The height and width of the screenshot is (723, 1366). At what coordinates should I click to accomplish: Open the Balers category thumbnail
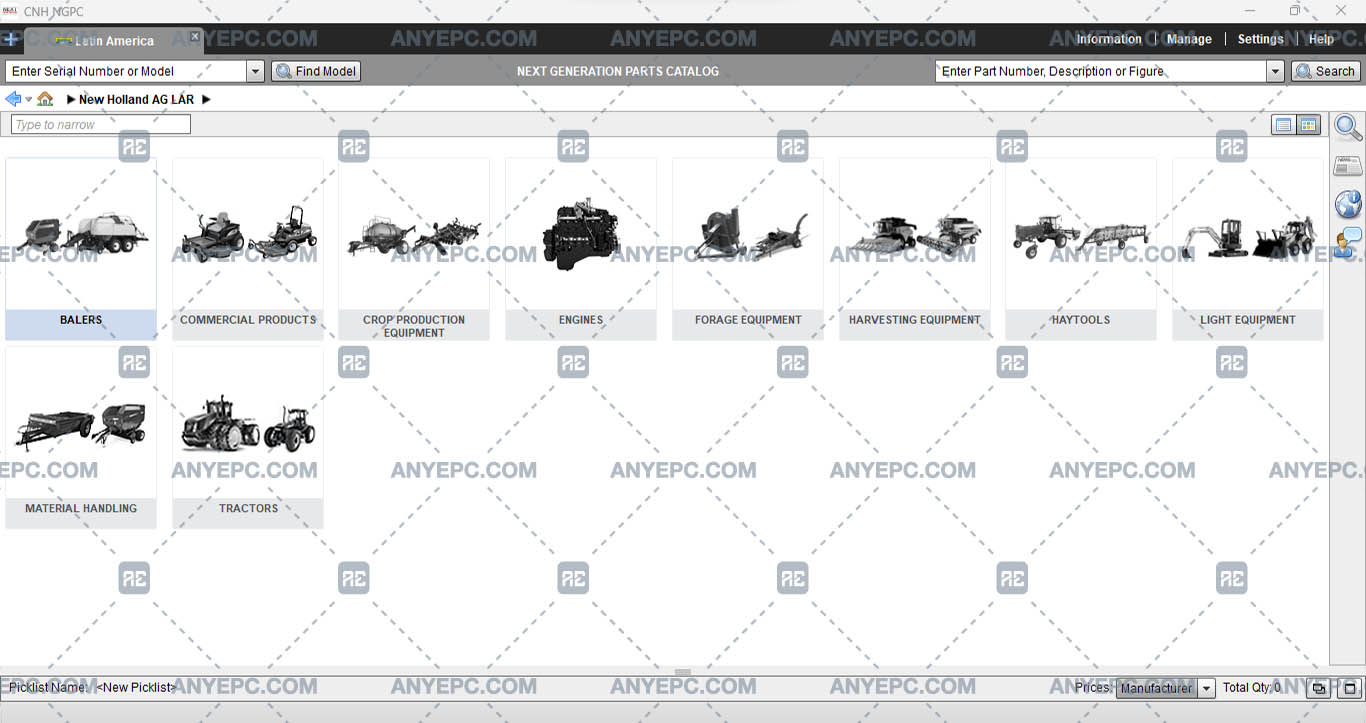pyautogui.click(x=81, y=234)
